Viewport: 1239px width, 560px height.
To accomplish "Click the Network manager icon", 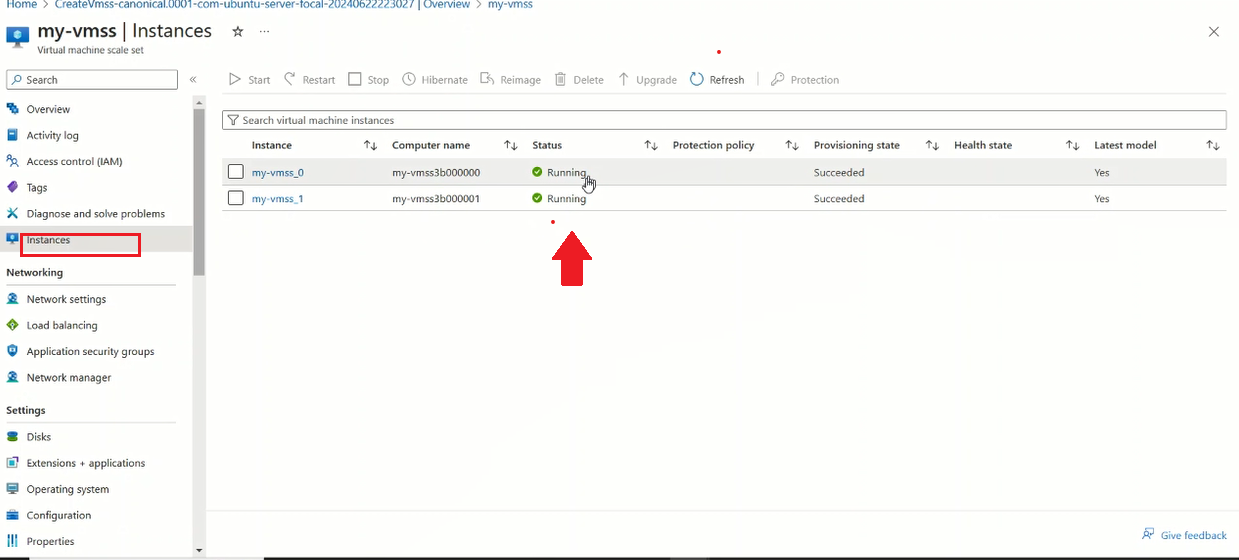I will tap(13, 377).
